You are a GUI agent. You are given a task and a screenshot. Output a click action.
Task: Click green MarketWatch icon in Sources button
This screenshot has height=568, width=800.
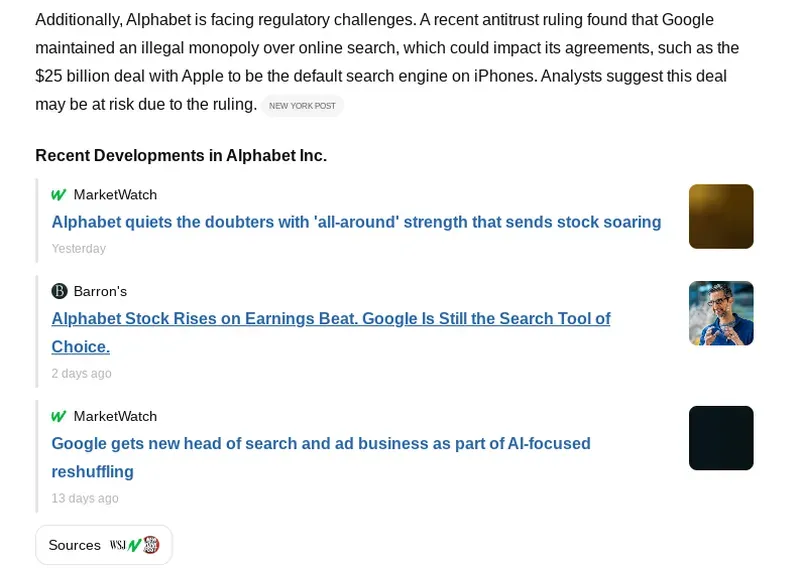coord(135,545)
